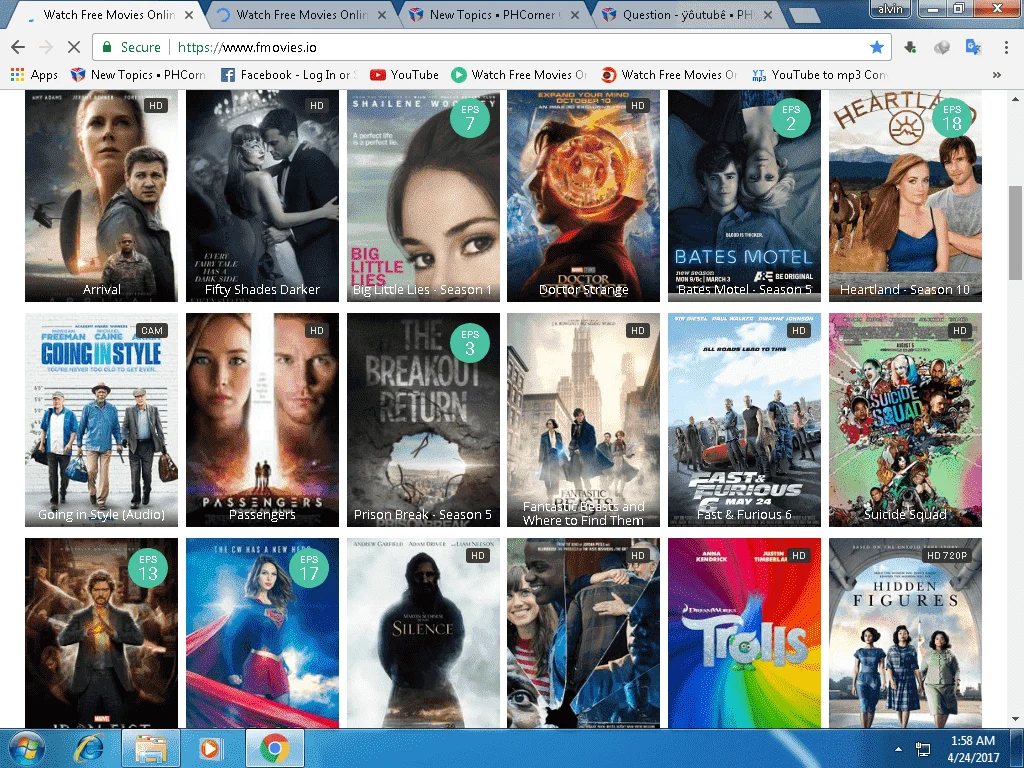The image size is (1024, 768).
Task: Click the CAM badge on Going in Style
Action: [x=152, y=330]
